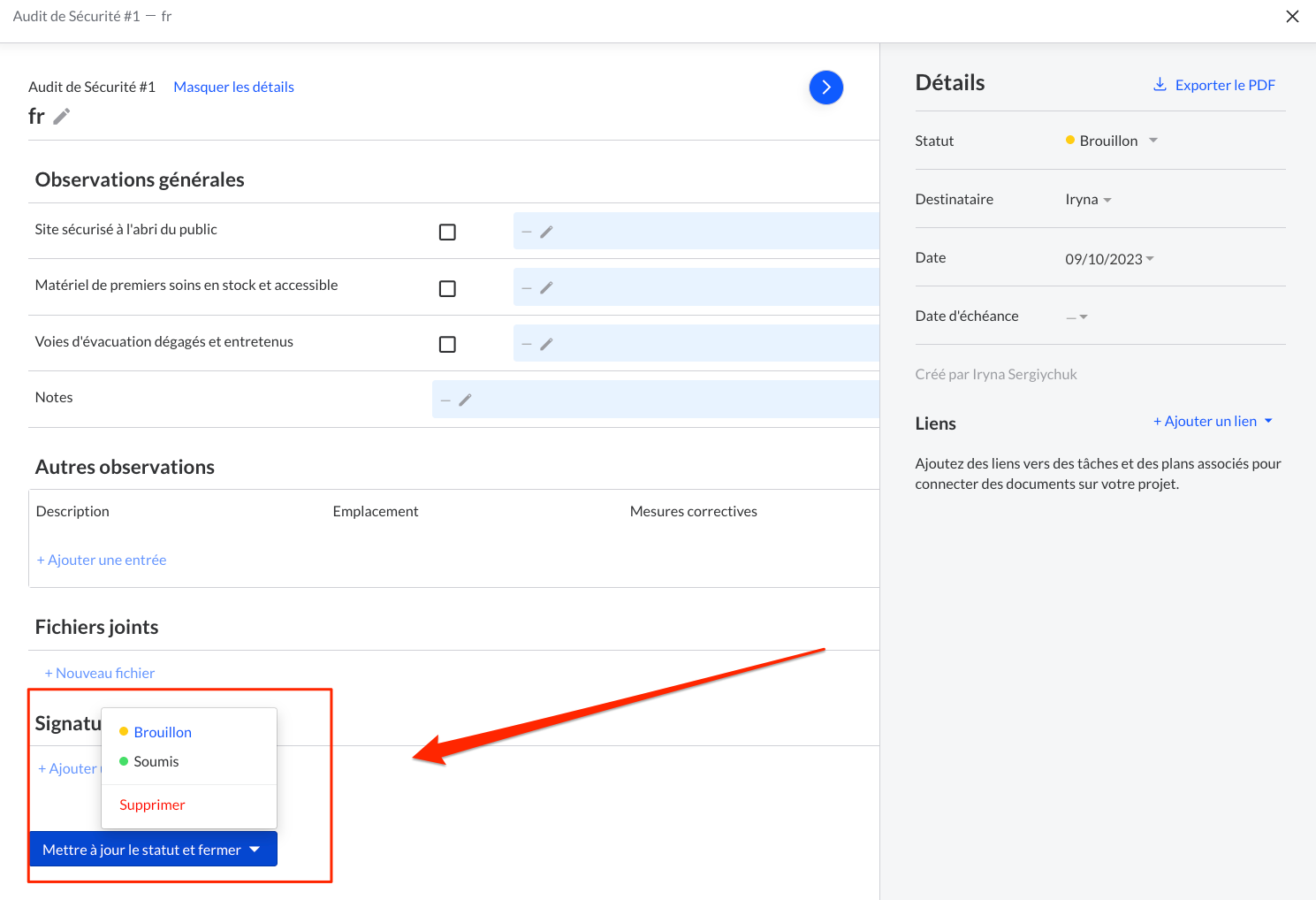The image size is (1316, 900).
Task: Close the audit dialog with X
Action: [1291, 17]
